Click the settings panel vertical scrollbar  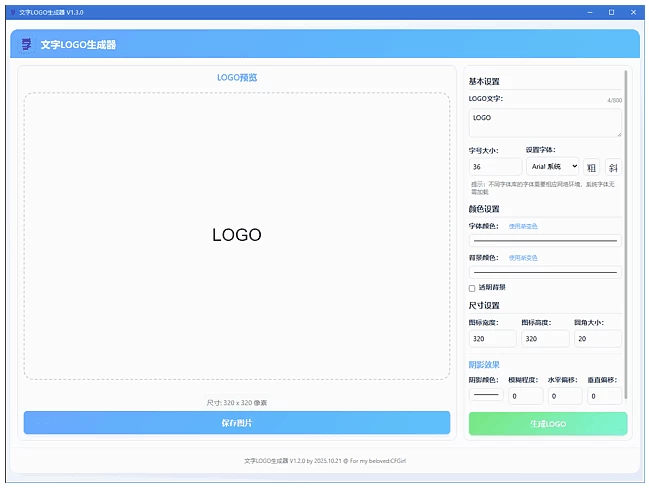click(x=626, y=200)
